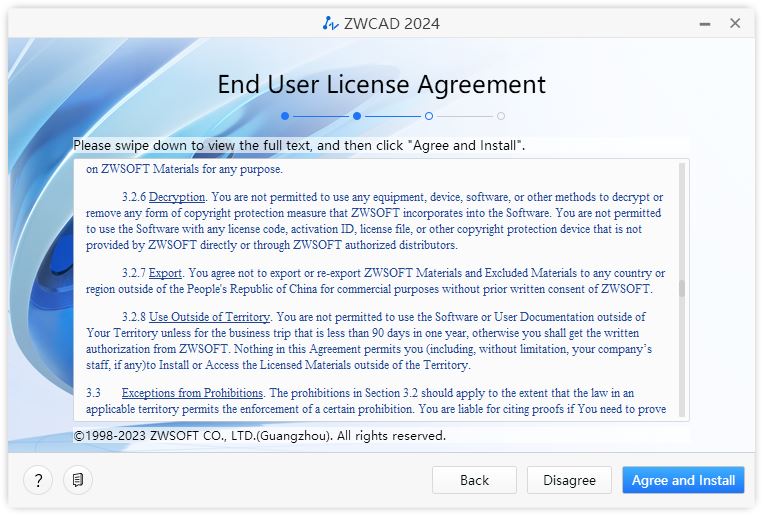Viewport: 763px width, 516px height.
Task: Click the End User License Agreement title
Action: (381, 85)
